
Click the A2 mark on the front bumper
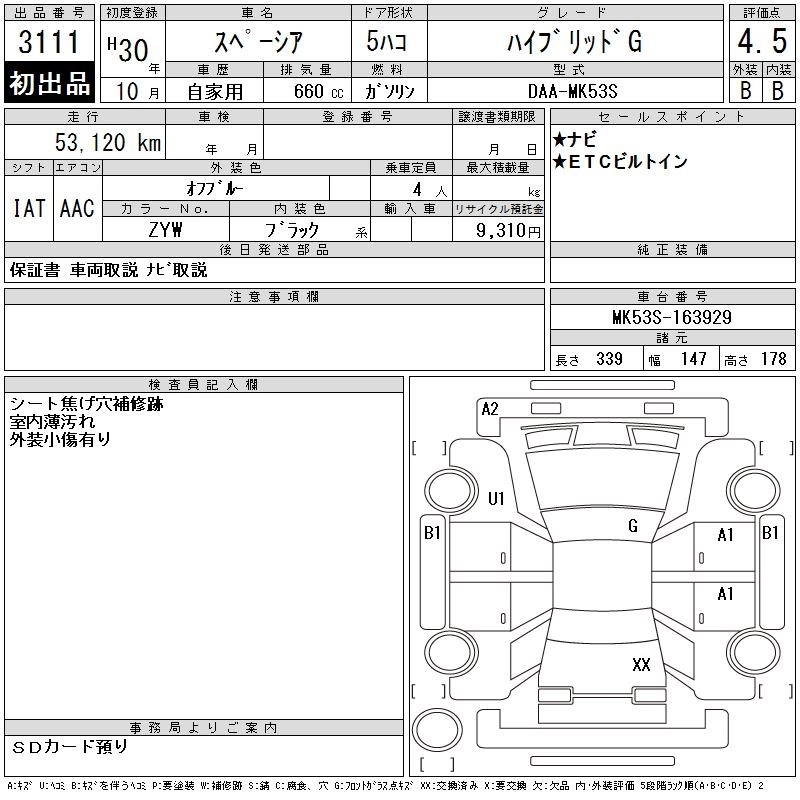490,409
